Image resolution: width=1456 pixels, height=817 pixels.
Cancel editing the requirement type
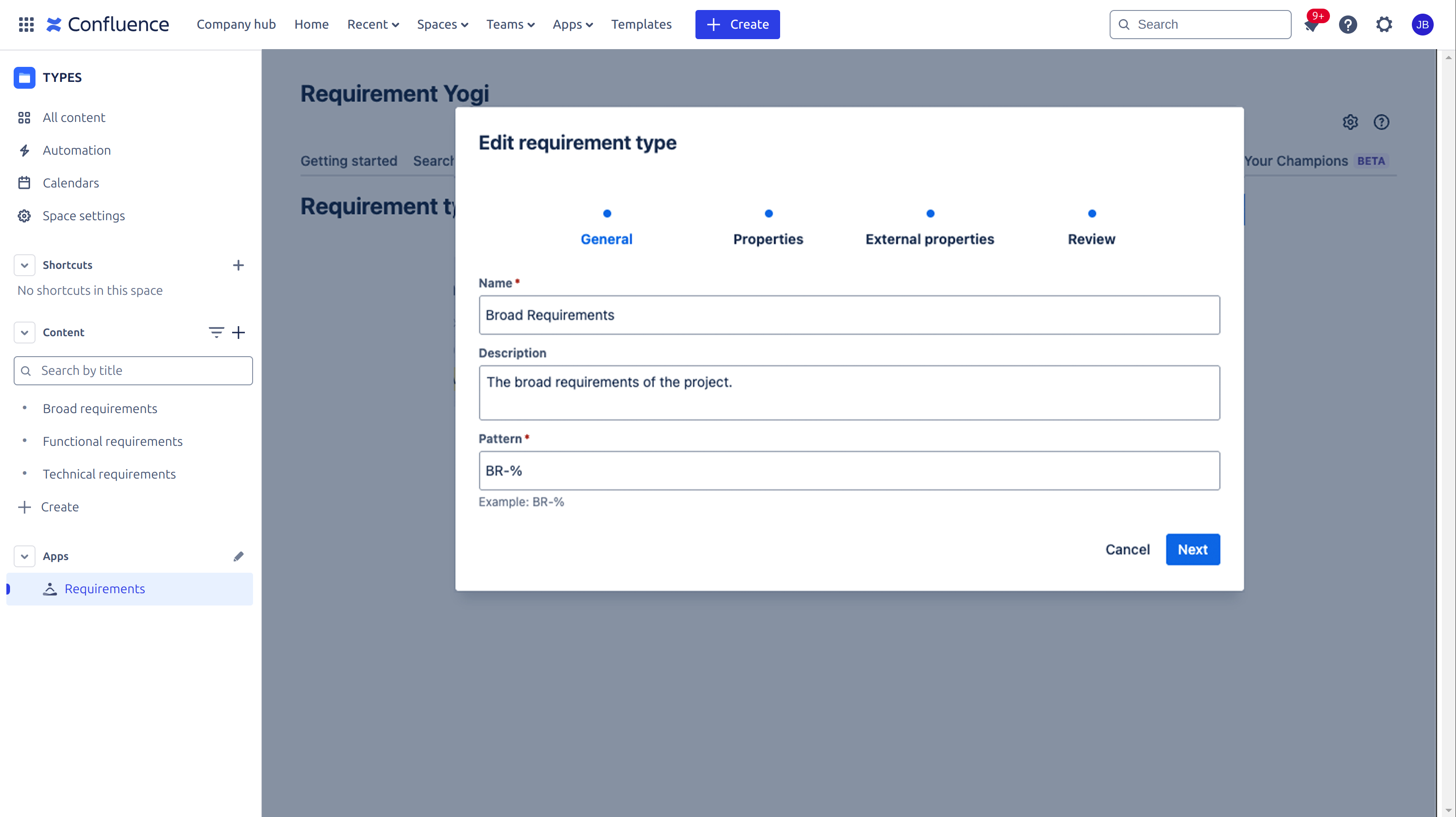point(1127,549)
